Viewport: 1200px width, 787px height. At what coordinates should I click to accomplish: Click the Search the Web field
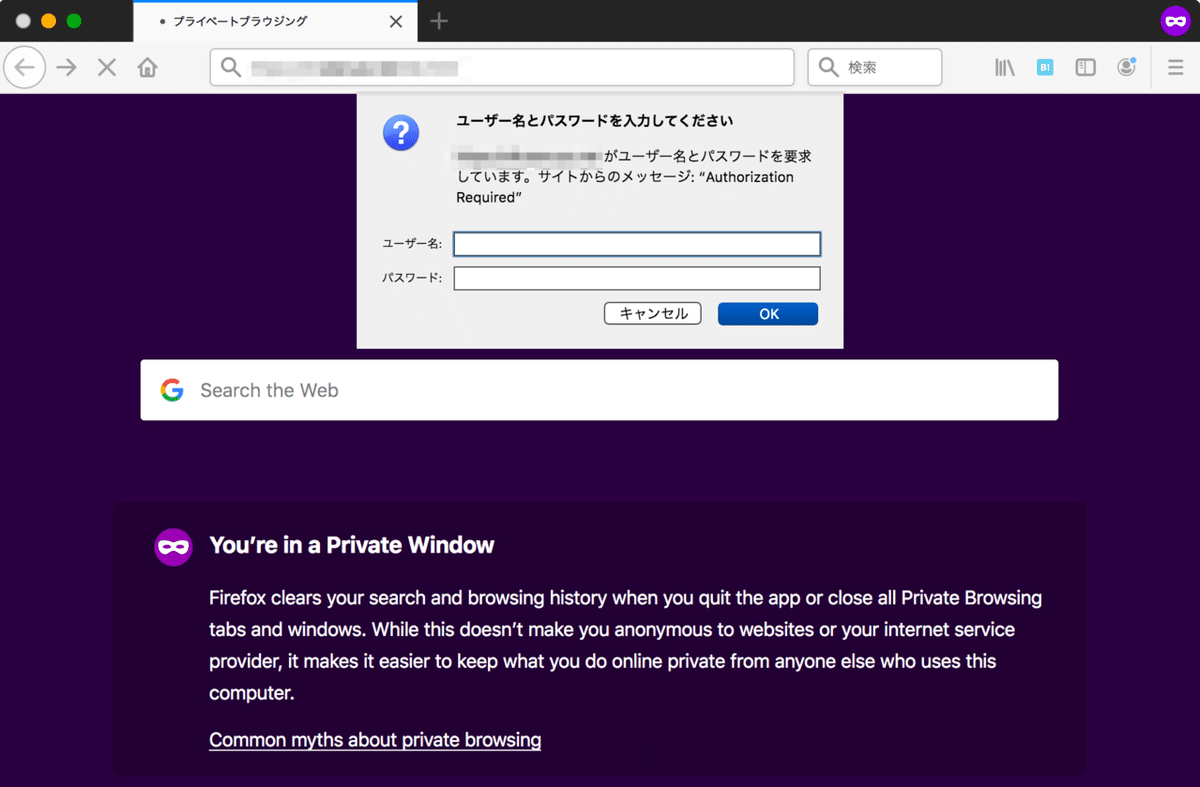pyautogui.click(x=600, y=390)
